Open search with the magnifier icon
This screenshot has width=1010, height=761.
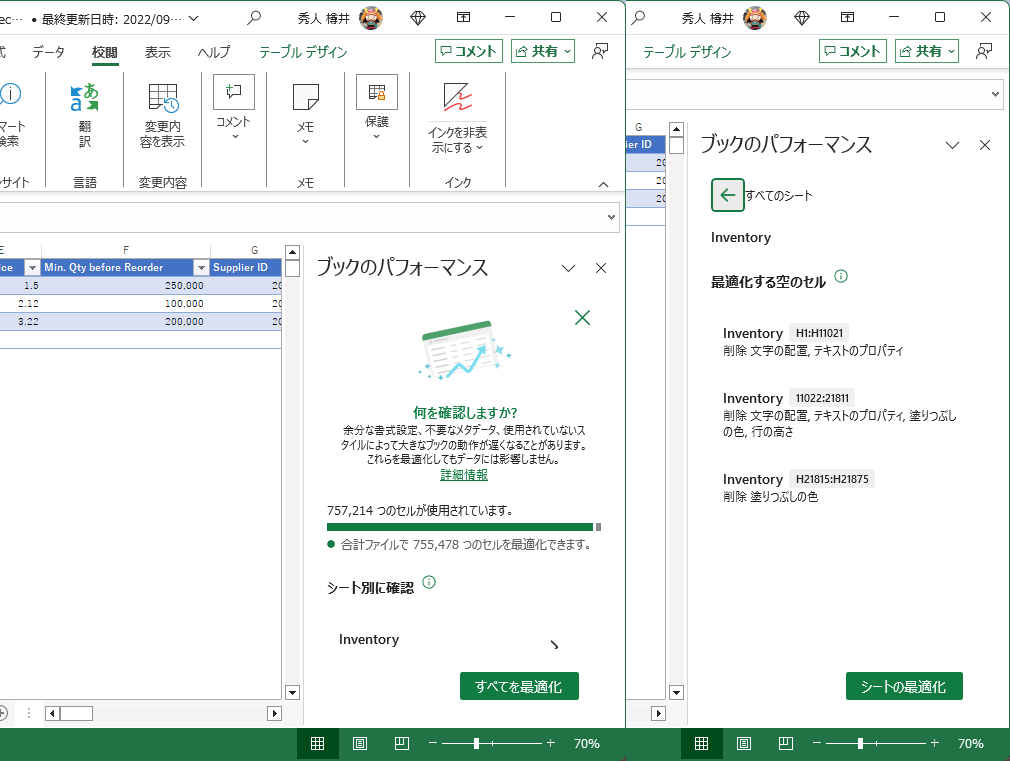tap(253, 18)
